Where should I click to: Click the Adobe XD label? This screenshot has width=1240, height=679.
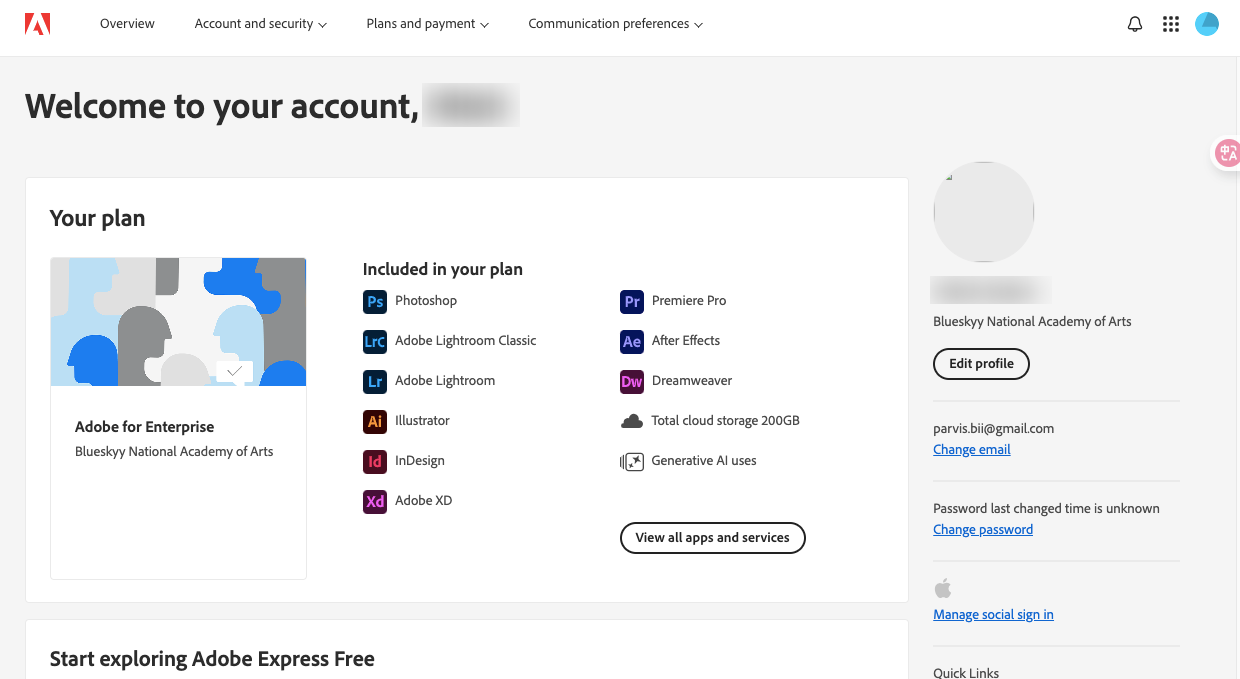coord(424,501)
